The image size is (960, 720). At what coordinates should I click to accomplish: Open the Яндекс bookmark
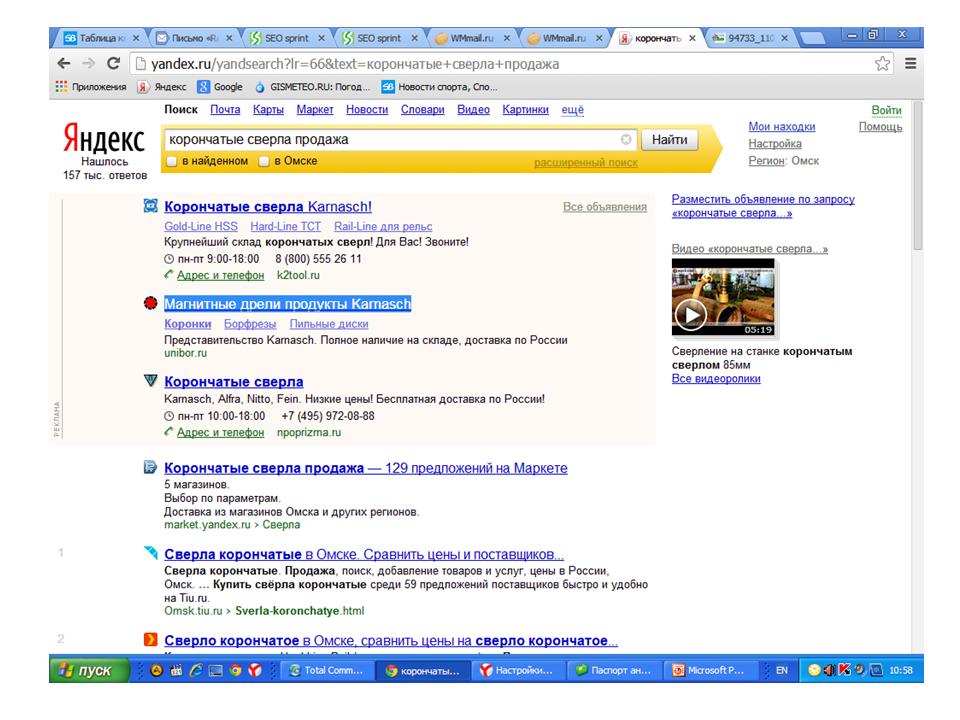162,87
